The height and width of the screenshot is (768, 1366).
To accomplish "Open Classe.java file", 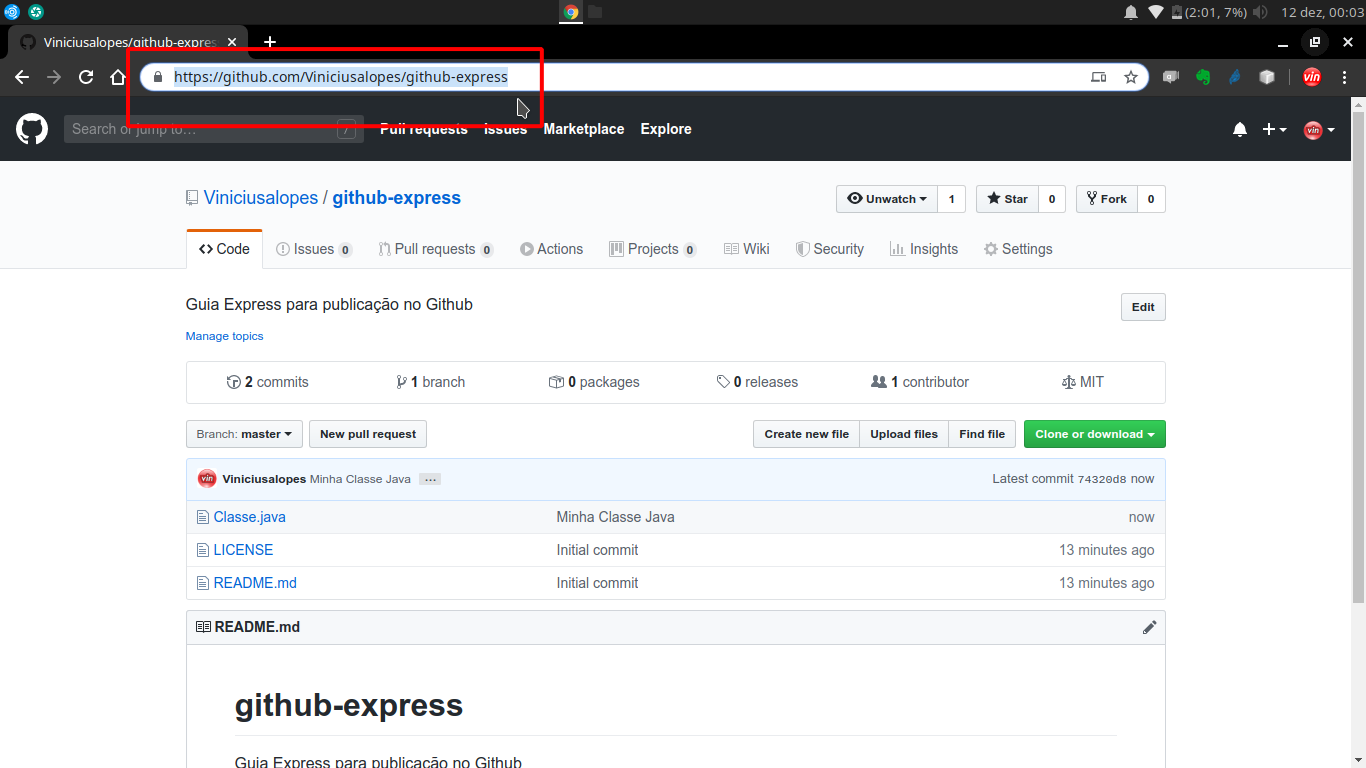I will pos(249,517).
